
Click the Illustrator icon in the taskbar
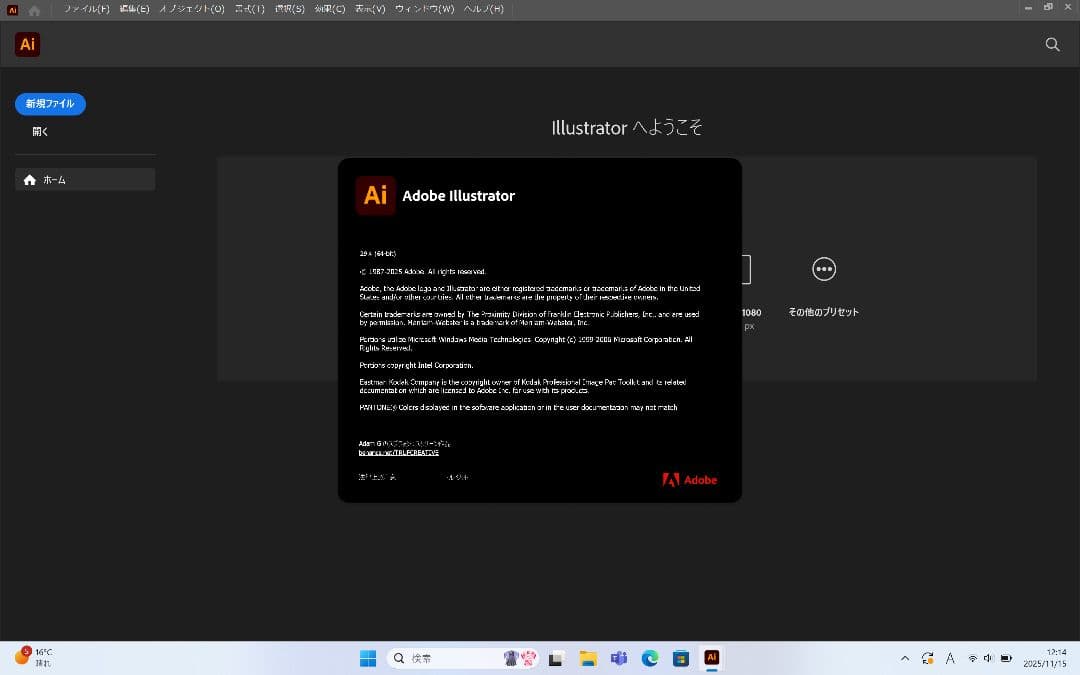pos(711,658)
